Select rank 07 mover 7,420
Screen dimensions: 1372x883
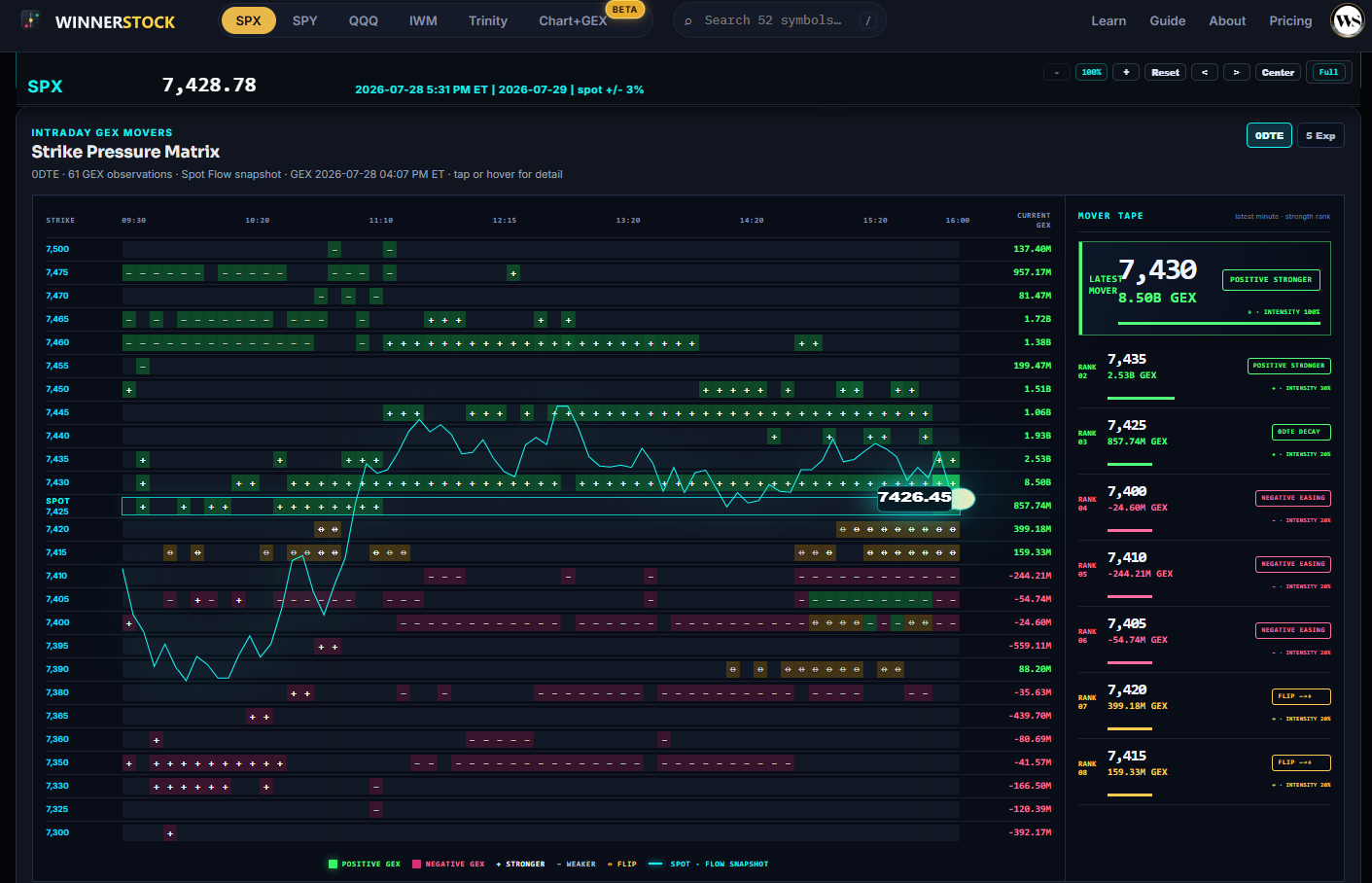1205,706
